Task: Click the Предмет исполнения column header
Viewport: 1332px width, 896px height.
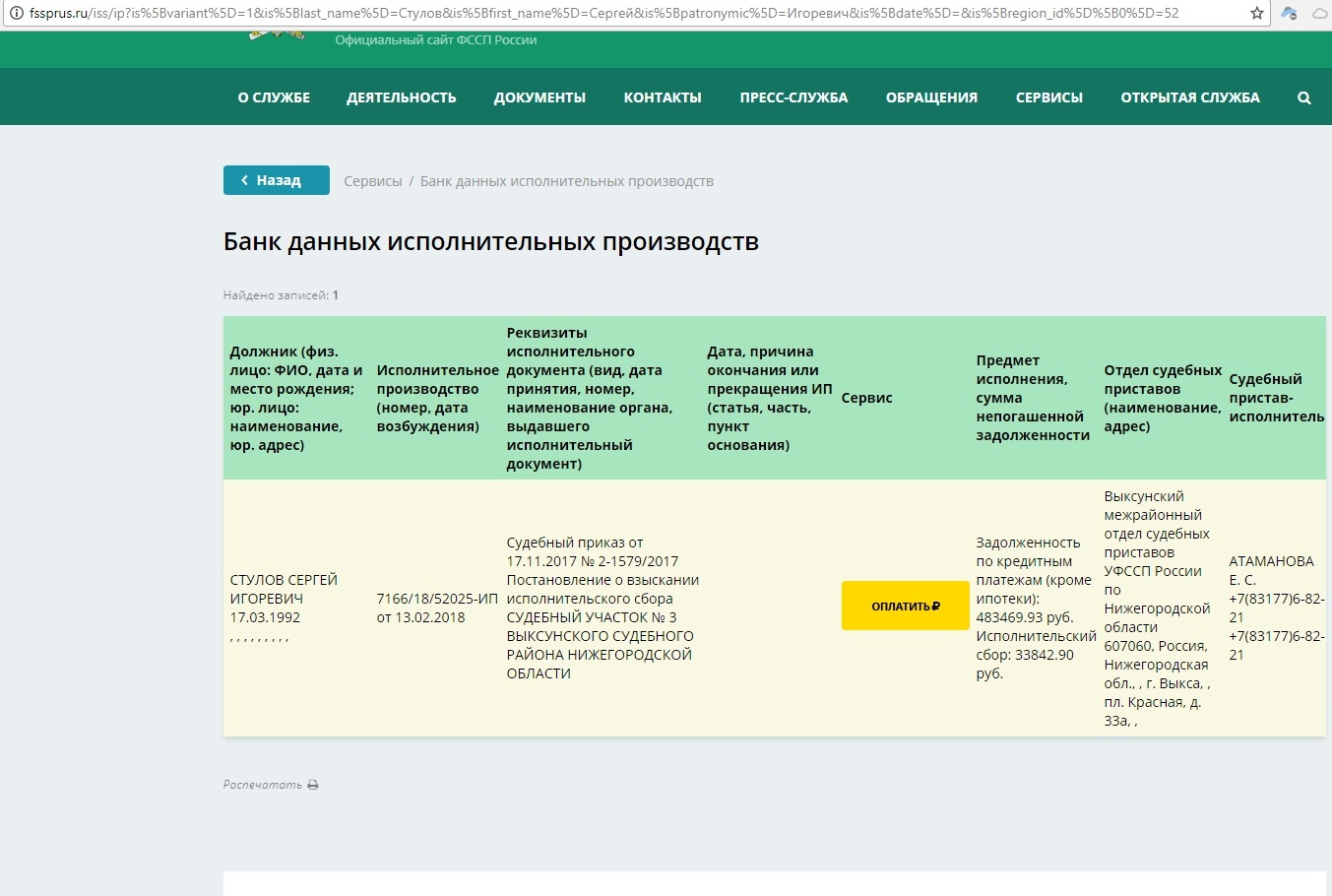Action: 1033,398
